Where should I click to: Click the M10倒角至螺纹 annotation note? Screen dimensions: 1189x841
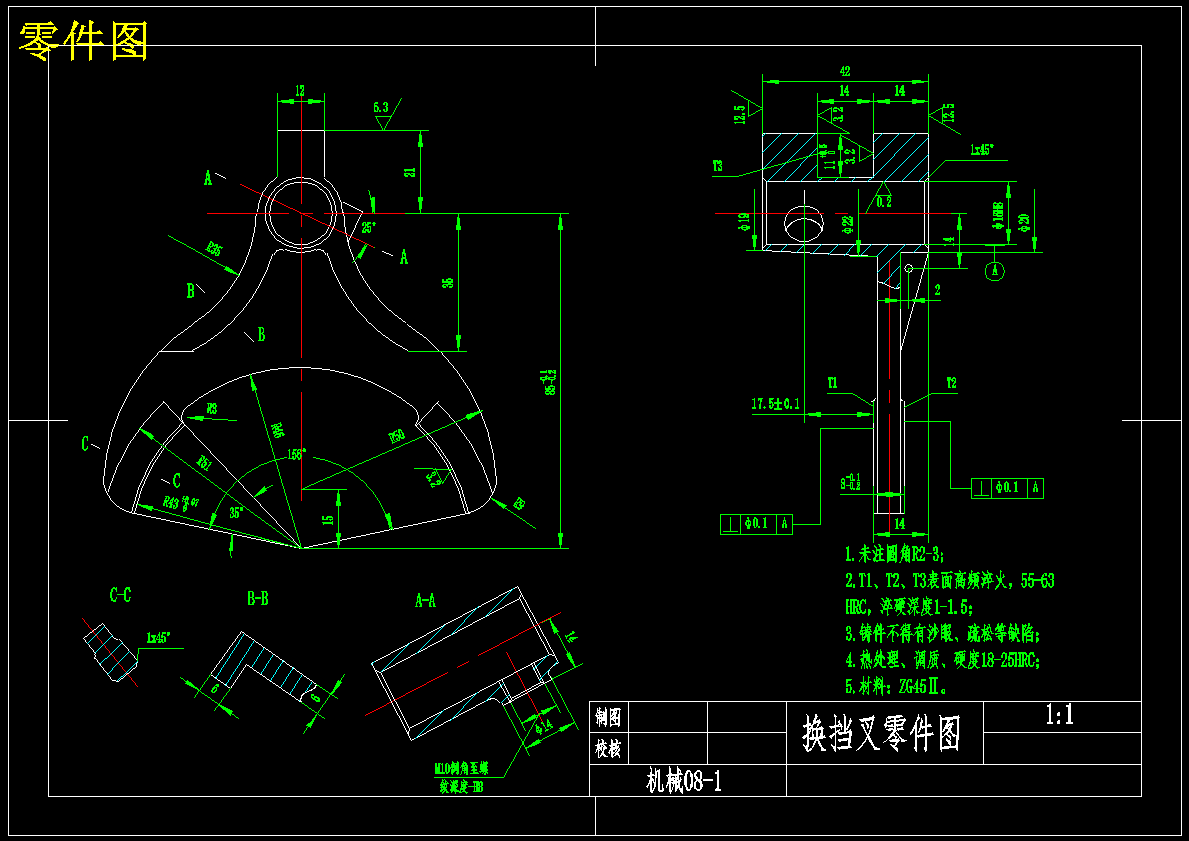[x=461, y=777]
